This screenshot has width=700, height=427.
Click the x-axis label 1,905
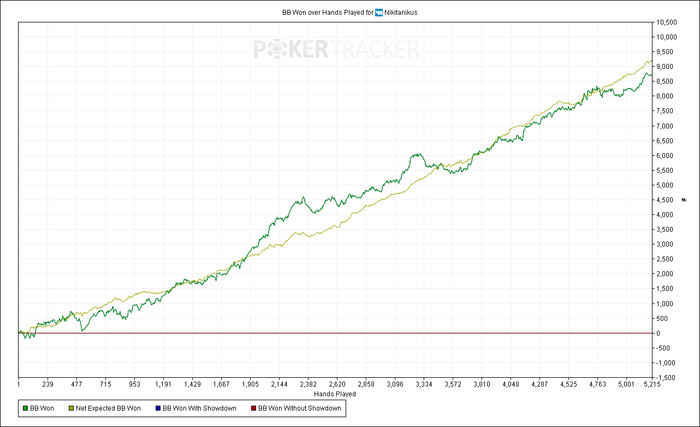tap(250, 384)
